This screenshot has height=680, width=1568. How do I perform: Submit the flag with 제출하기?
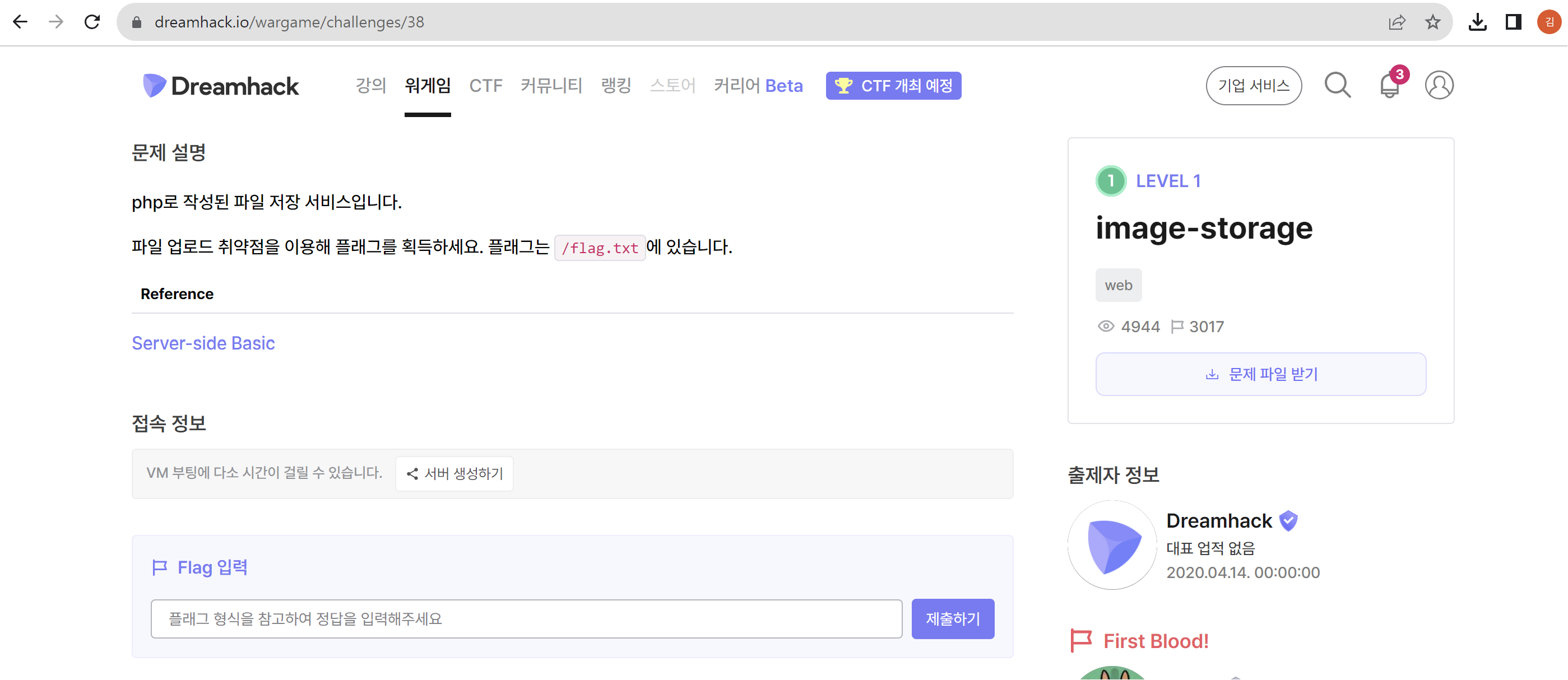click(952, 618)
